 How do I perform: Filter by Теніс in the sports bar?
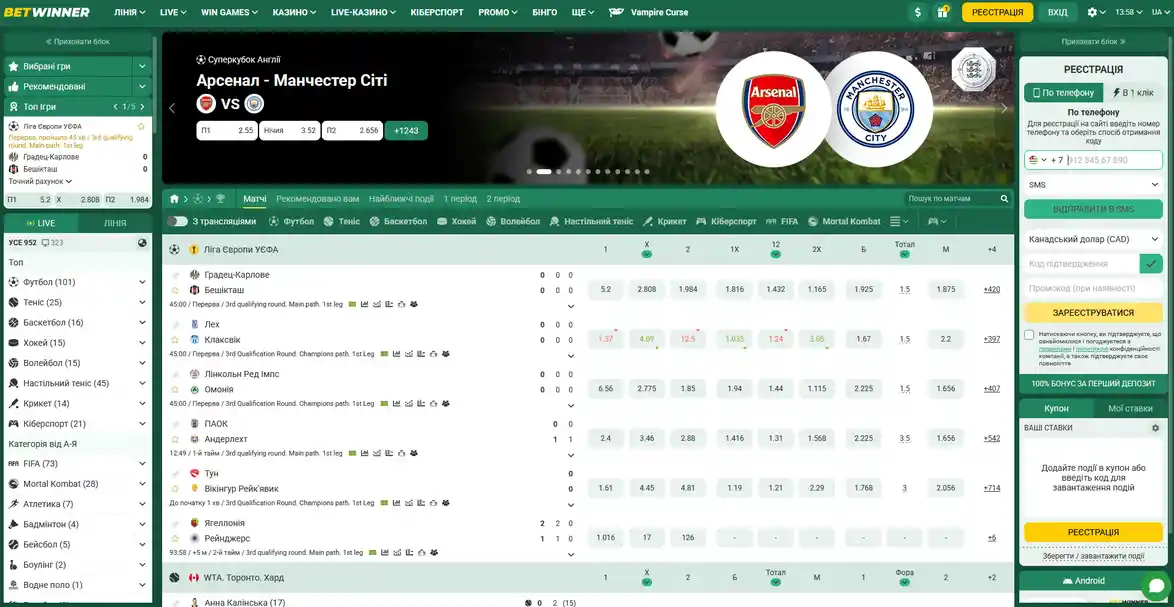coord(341,222)
